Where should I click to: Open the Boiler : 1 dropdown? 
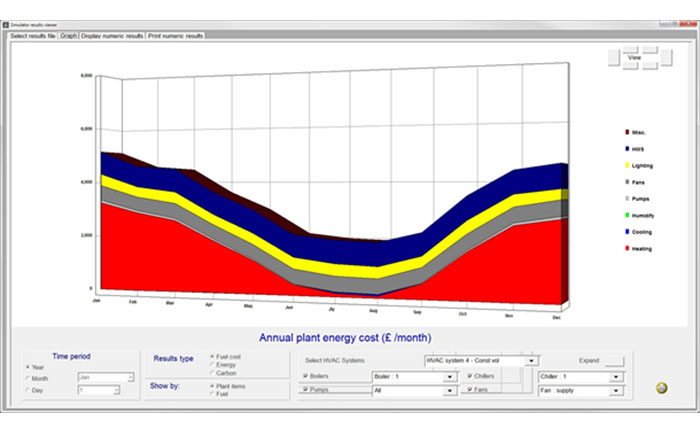click(414, 377)
